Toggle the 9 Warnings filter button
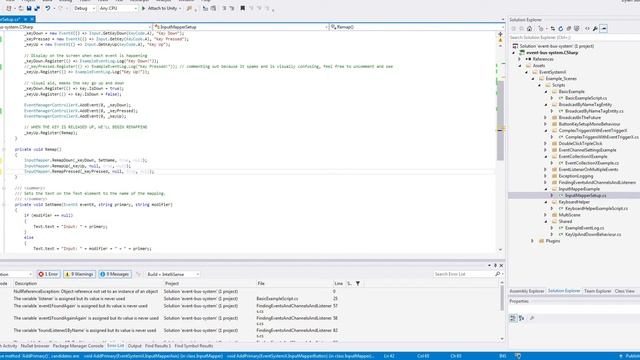Screen dimensions: 640x360 click(79, 274)
